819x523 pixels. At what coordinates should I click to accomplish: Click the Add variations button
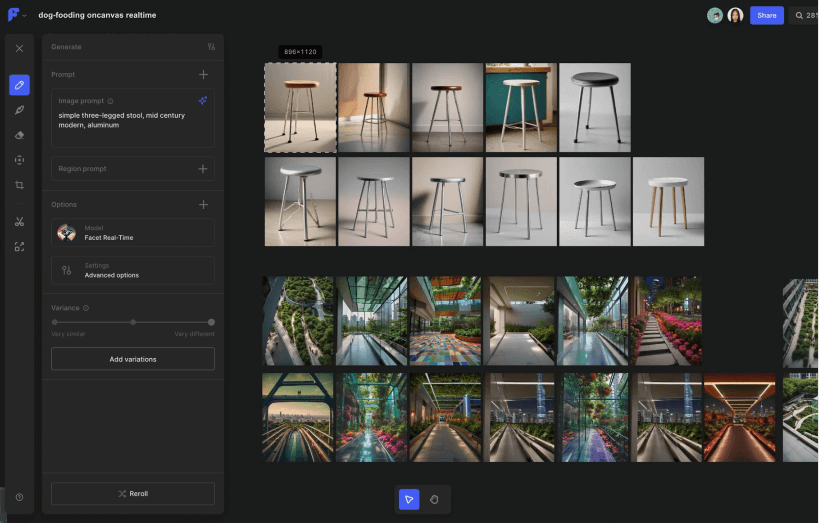[132, 359]
